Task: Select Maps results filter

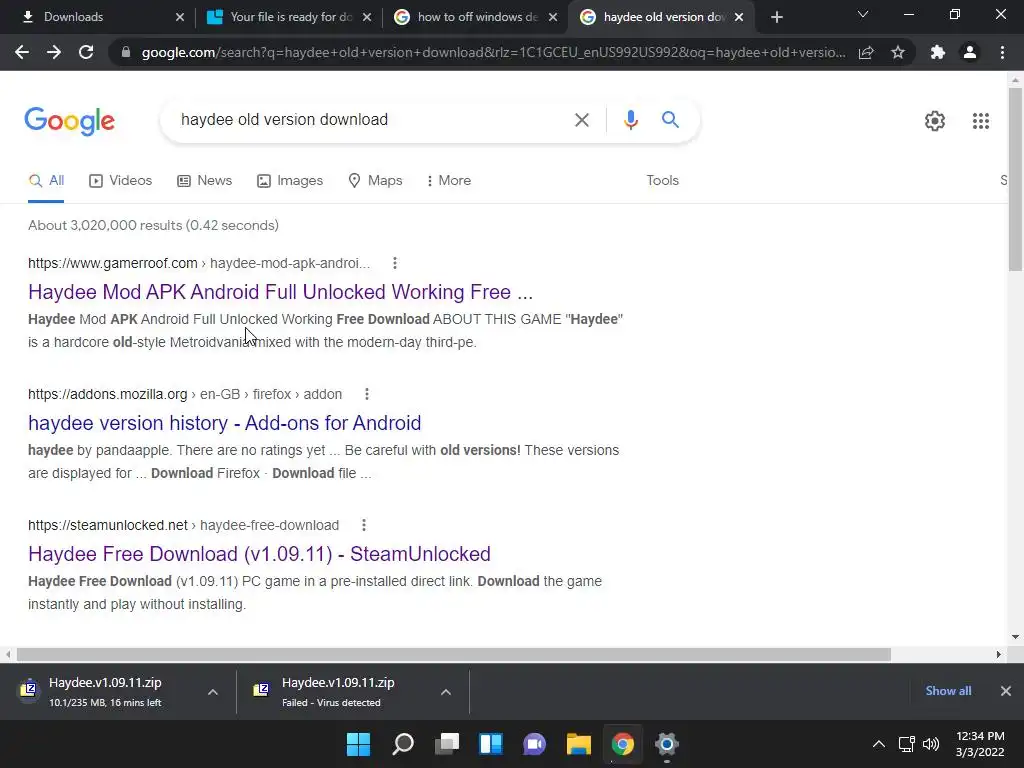Action: (x=375, y=181)
